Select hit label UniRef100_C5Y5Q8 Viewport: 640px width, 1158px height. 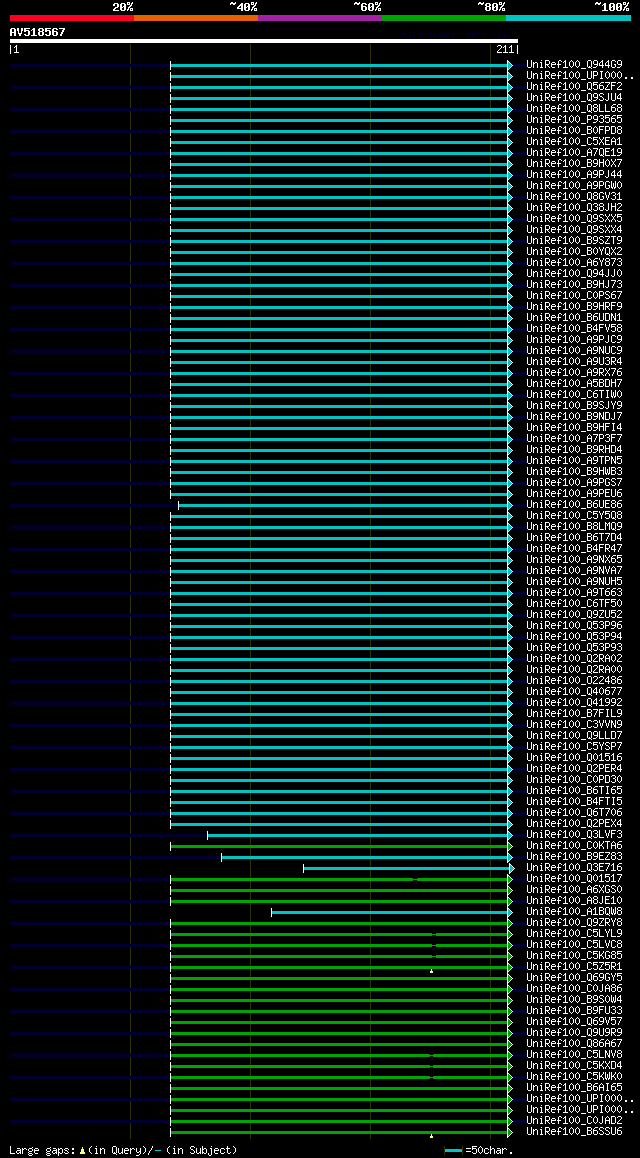coord(574,515)
